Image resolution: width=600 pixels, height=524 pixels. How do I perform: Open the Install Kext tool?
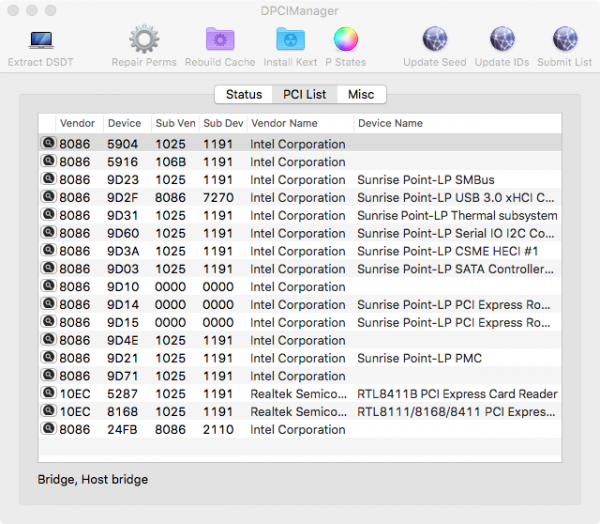click(x=291, y=41)
